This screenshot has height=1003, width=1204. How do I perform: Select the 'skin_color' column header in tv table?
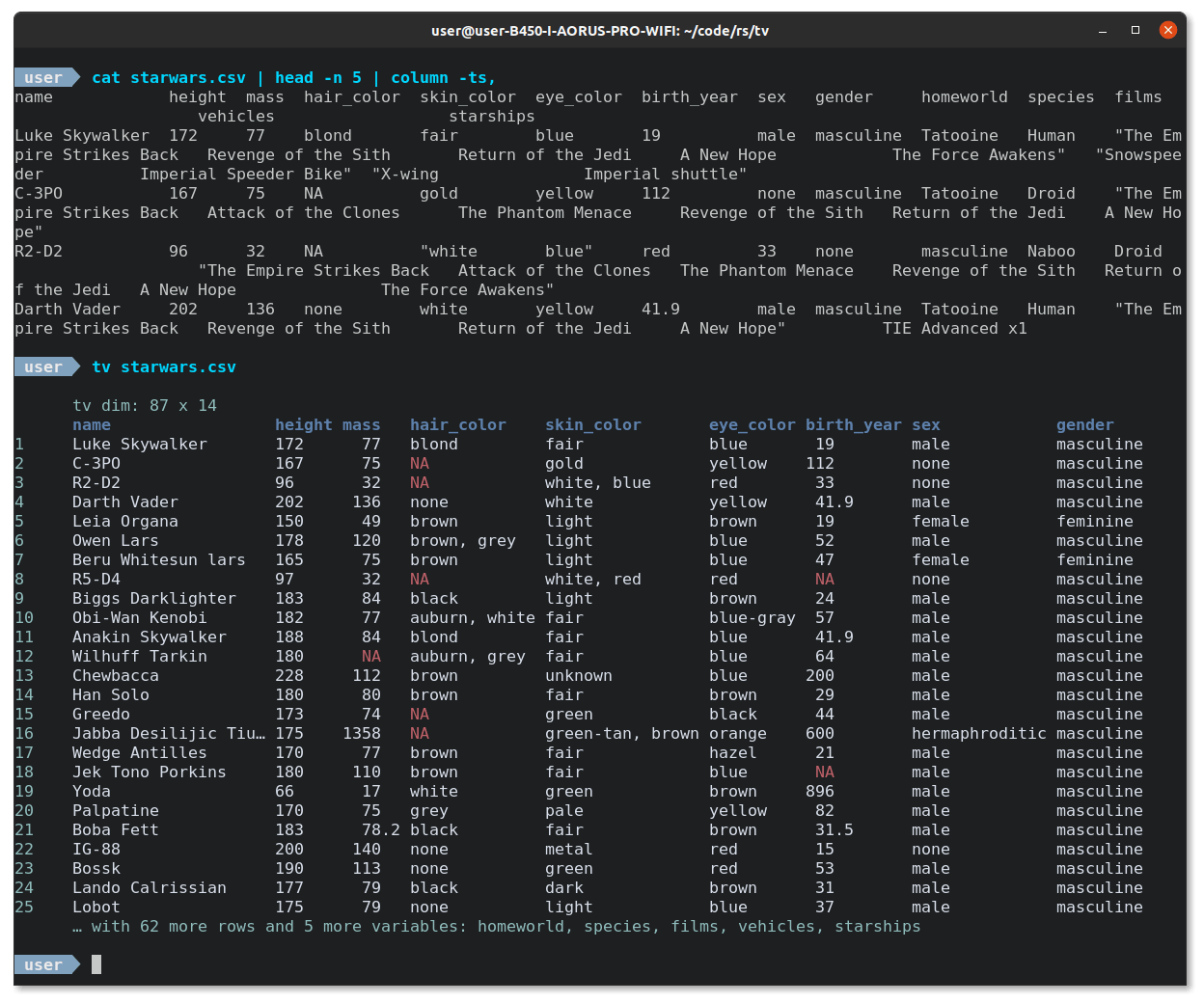(593, 425)
